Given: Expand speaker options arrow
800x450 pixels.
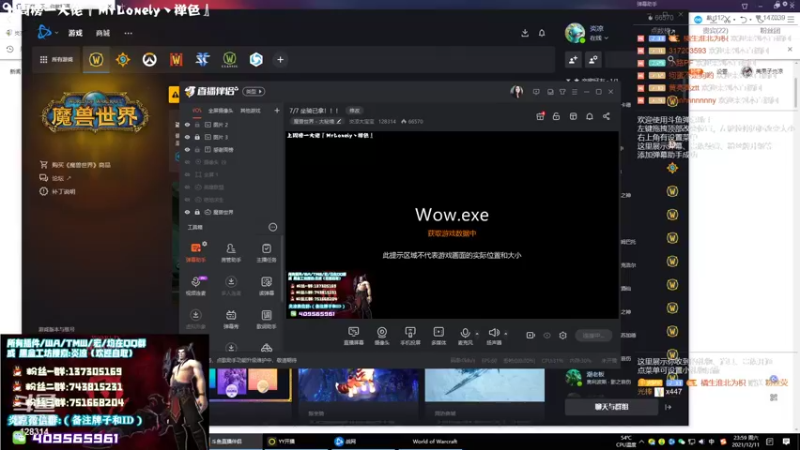Looking at the screenshot, I should coord(506,334).
